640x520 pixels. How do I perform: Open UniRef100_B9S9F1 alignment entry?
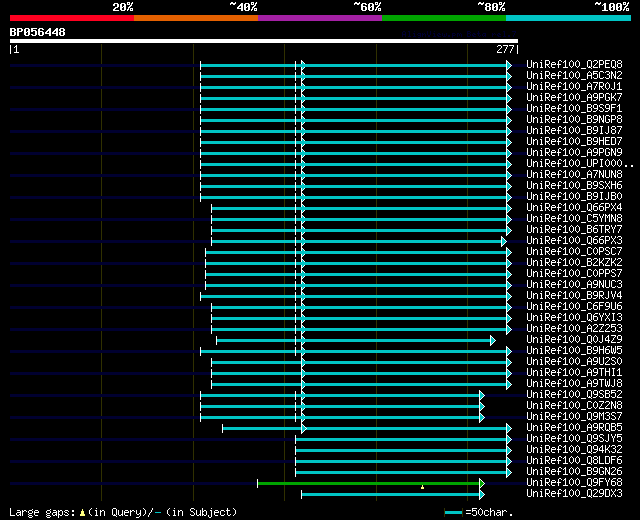[x=574, y=109]
